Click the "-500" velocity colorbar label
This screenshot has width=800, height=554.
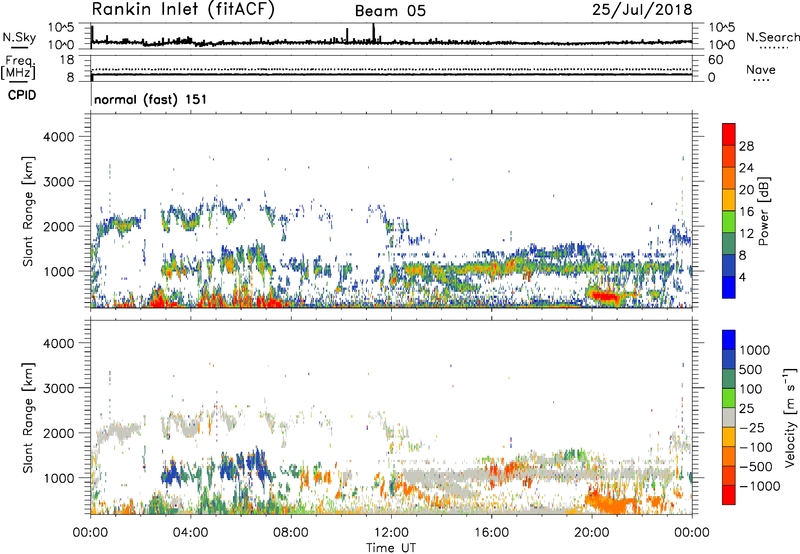[x=756, y=467]
